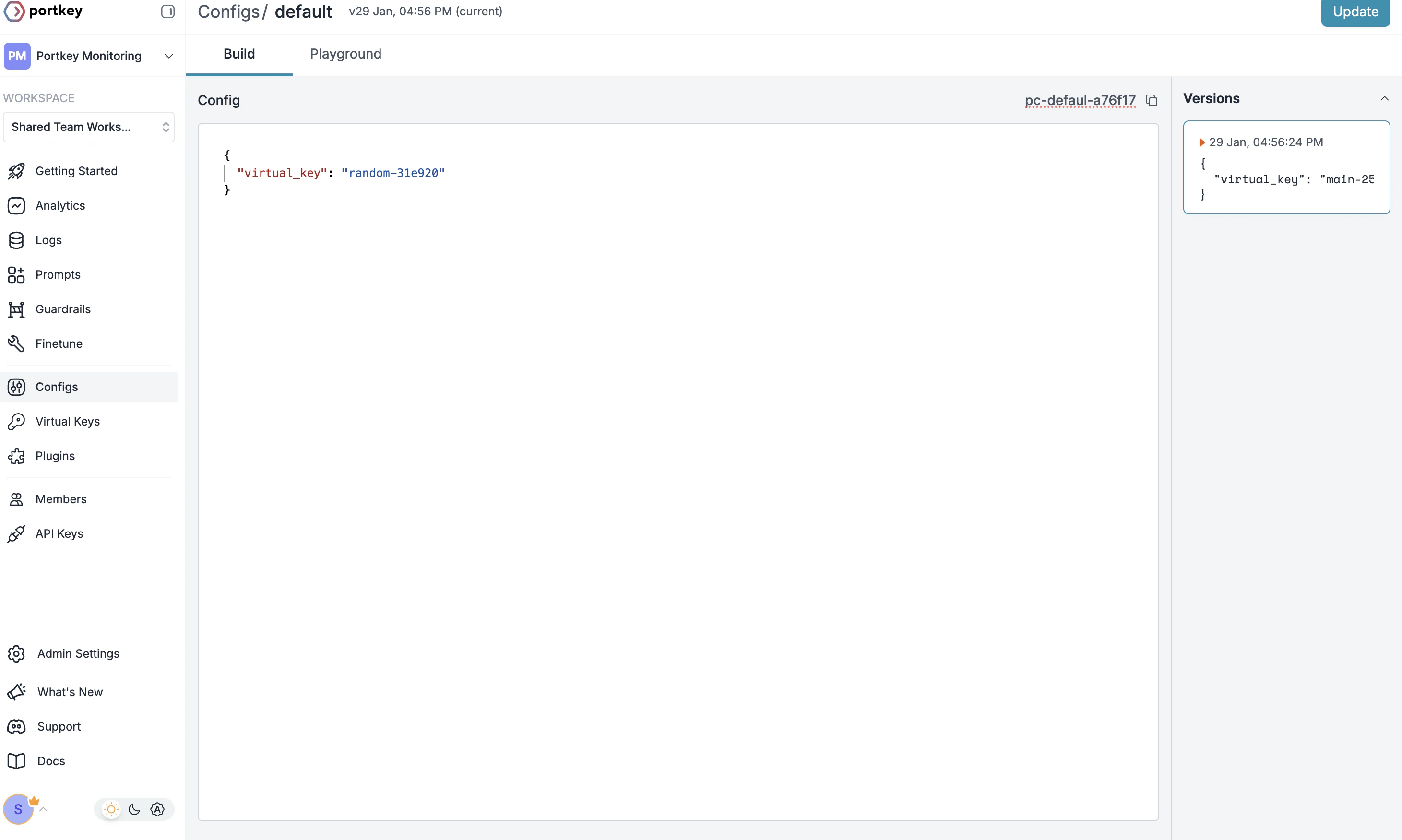Click the Configs breadcrumb link
The width and height of the screenshot is (1402, 840).
[228, 12]
